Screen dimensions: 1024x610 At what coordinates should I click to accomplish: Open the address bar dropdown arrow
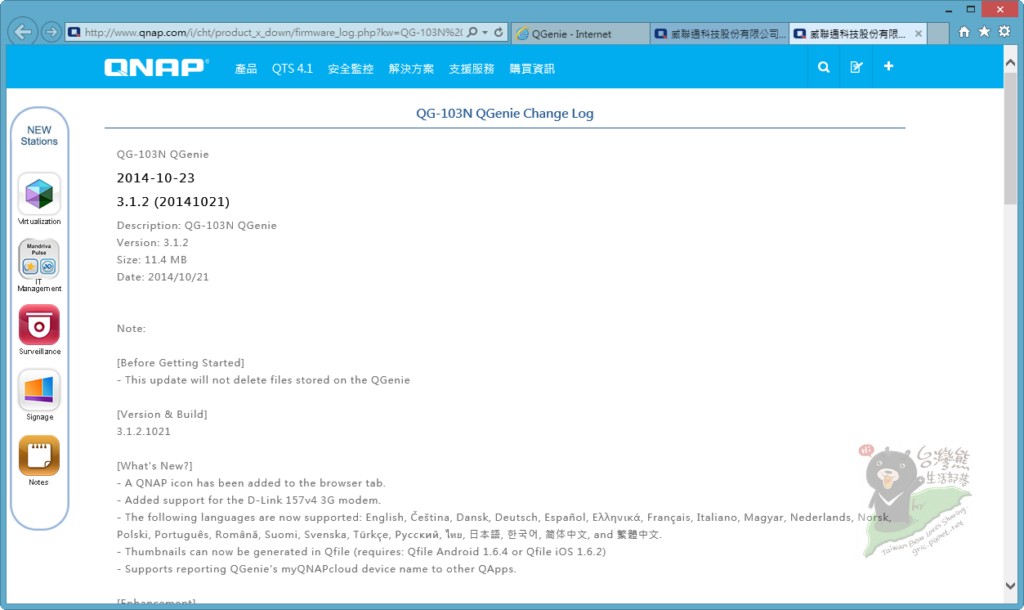pos(485,33)
